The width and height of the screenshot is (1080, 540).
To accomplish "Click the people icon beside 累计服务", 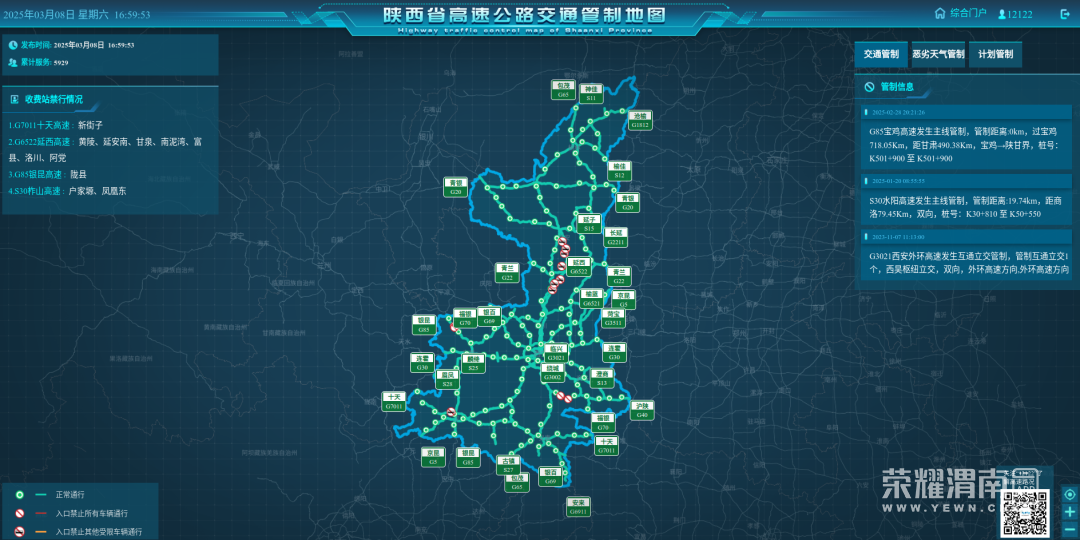I will pos(13,62).
